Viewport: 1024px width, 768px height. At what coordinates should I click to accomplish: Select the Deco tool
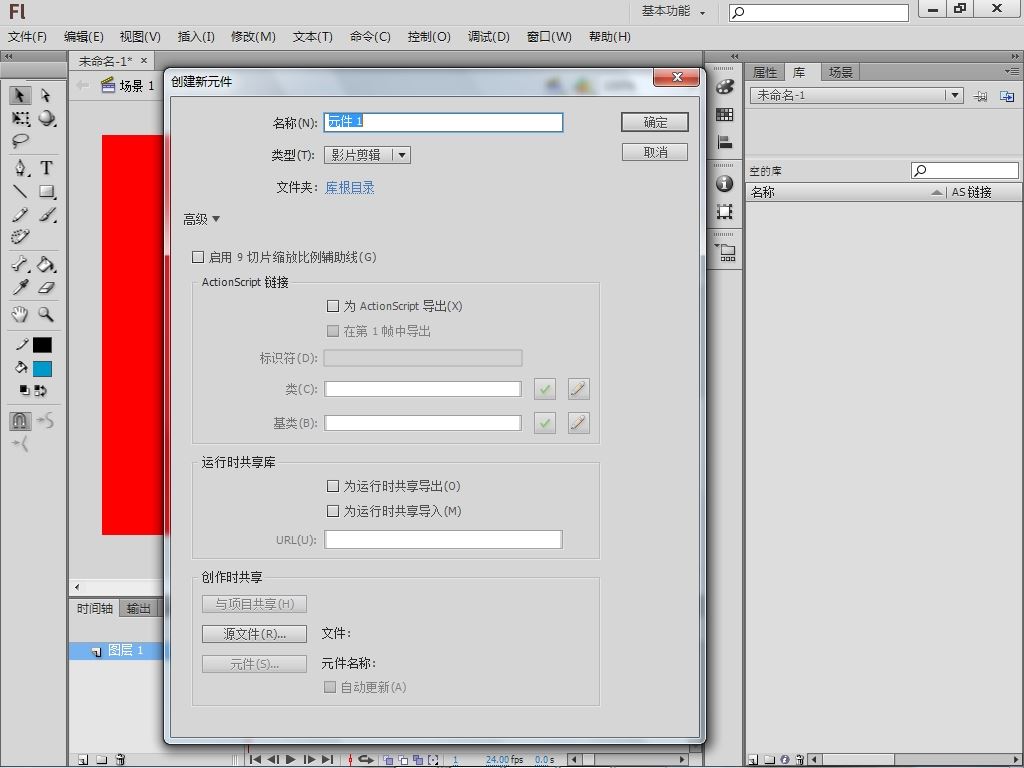[20, 236]
